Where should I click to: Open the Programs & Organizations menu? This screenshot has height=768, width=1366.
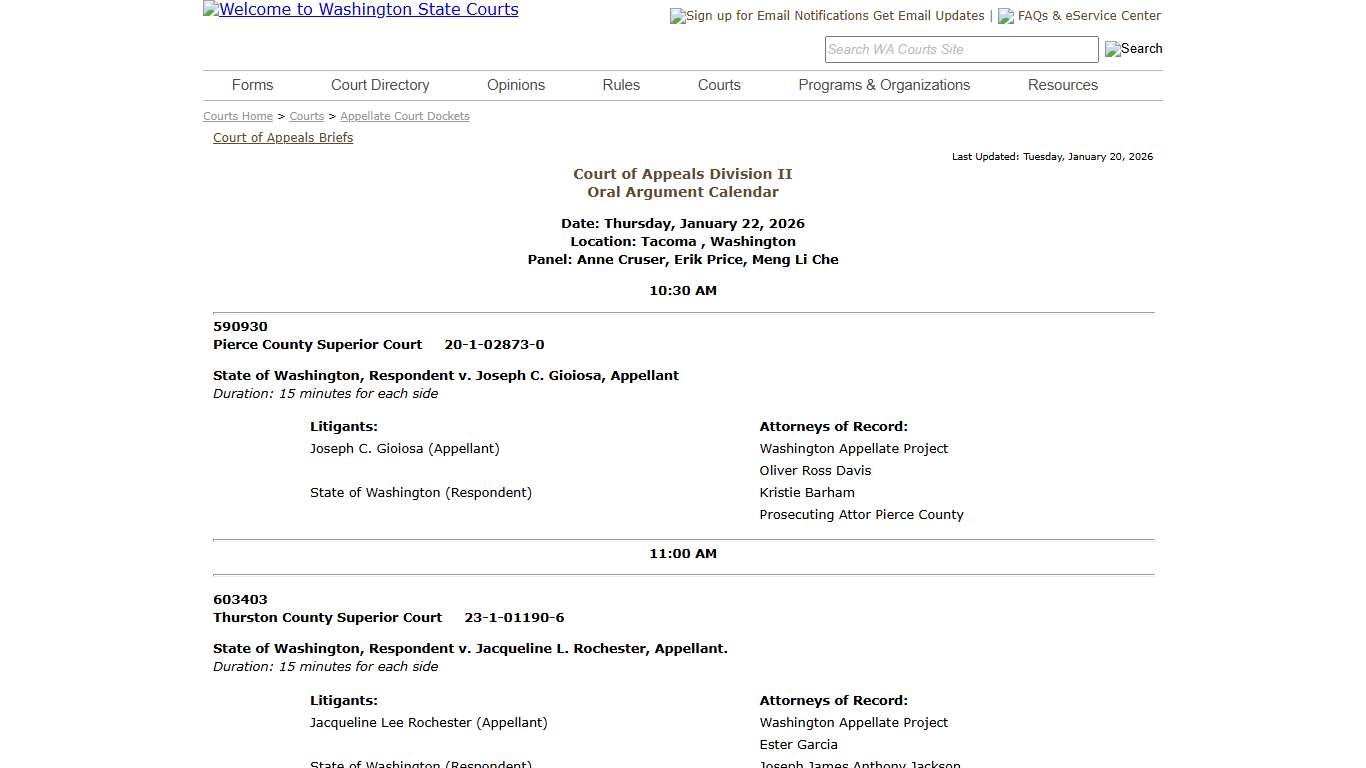coord(884,85)
